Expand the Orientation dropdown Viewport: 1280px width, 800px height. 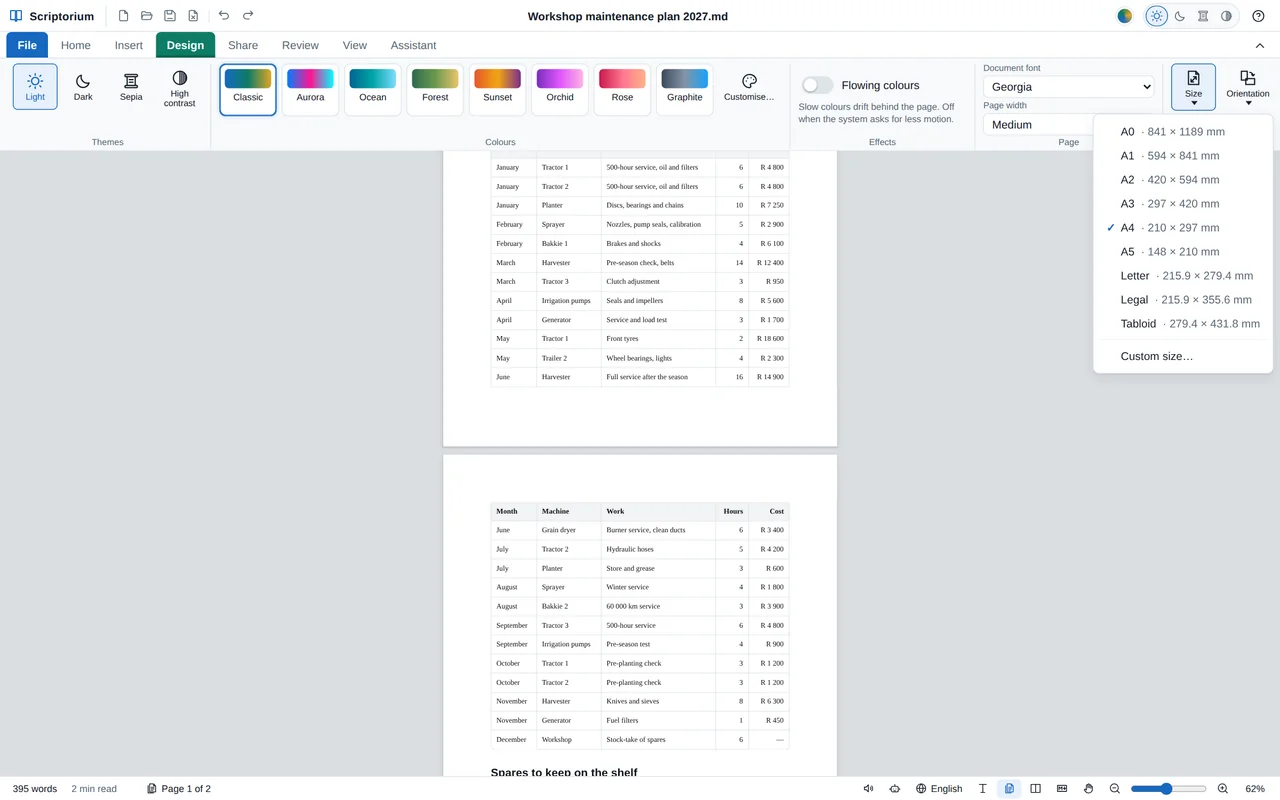tap(1247, 87)
